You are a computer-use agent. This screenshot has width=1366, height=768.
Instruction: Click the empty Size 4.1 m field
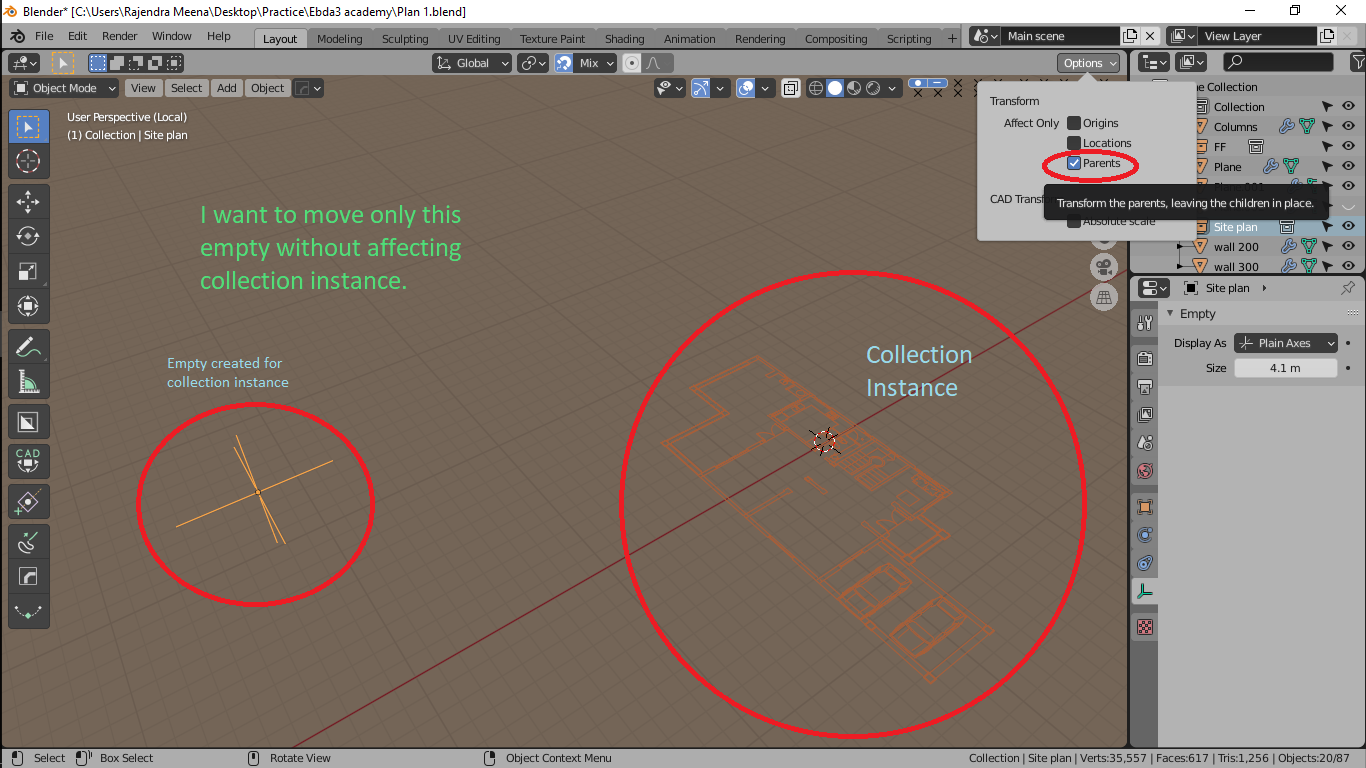coord(1286,368)
